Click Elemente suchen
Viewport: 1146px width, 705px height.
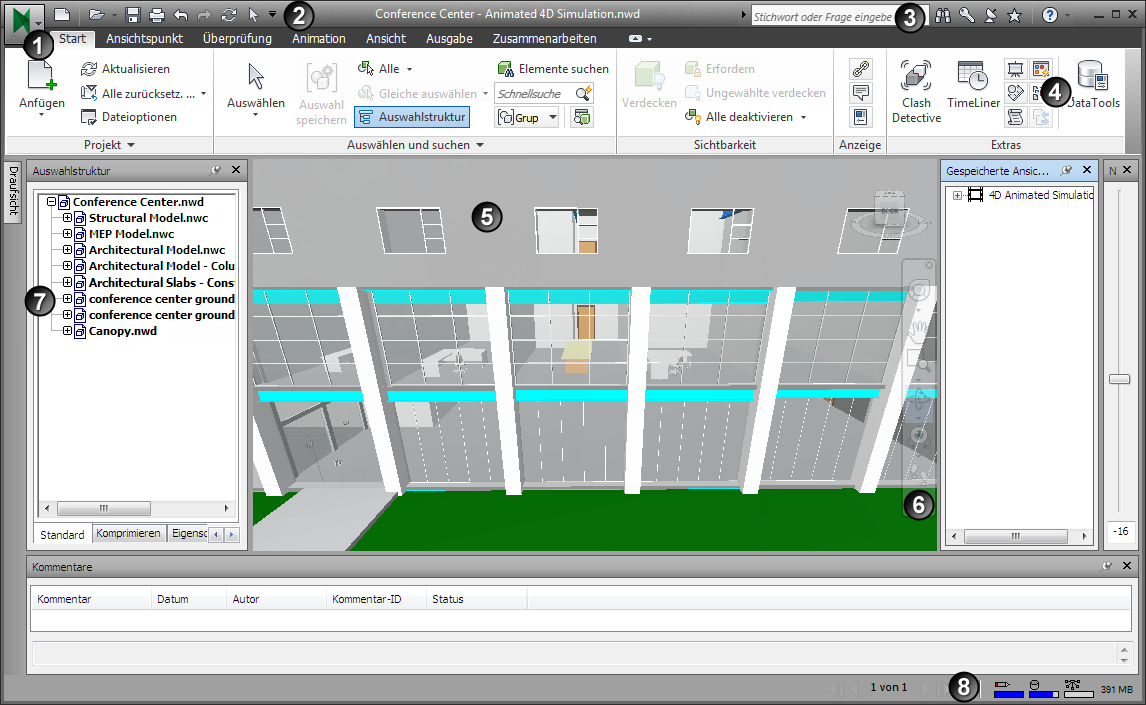pyautogui.click(x=553, y=69)
